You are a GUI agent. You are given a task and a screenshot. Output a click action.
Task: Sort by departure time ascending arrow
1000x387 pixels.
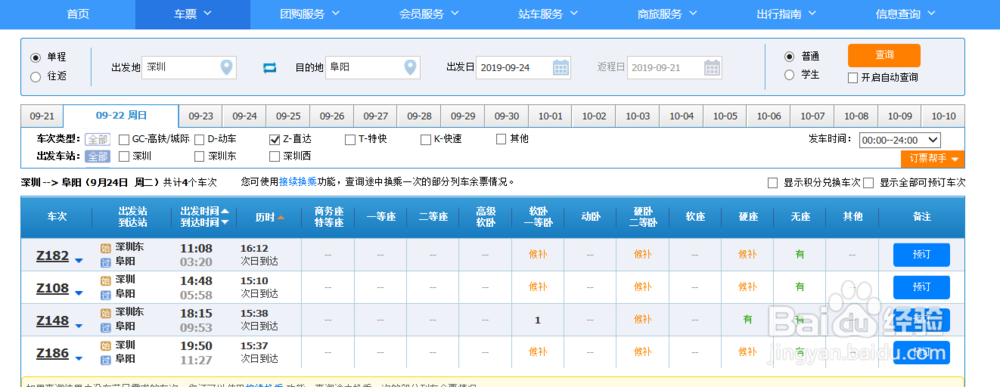point(224,211)
